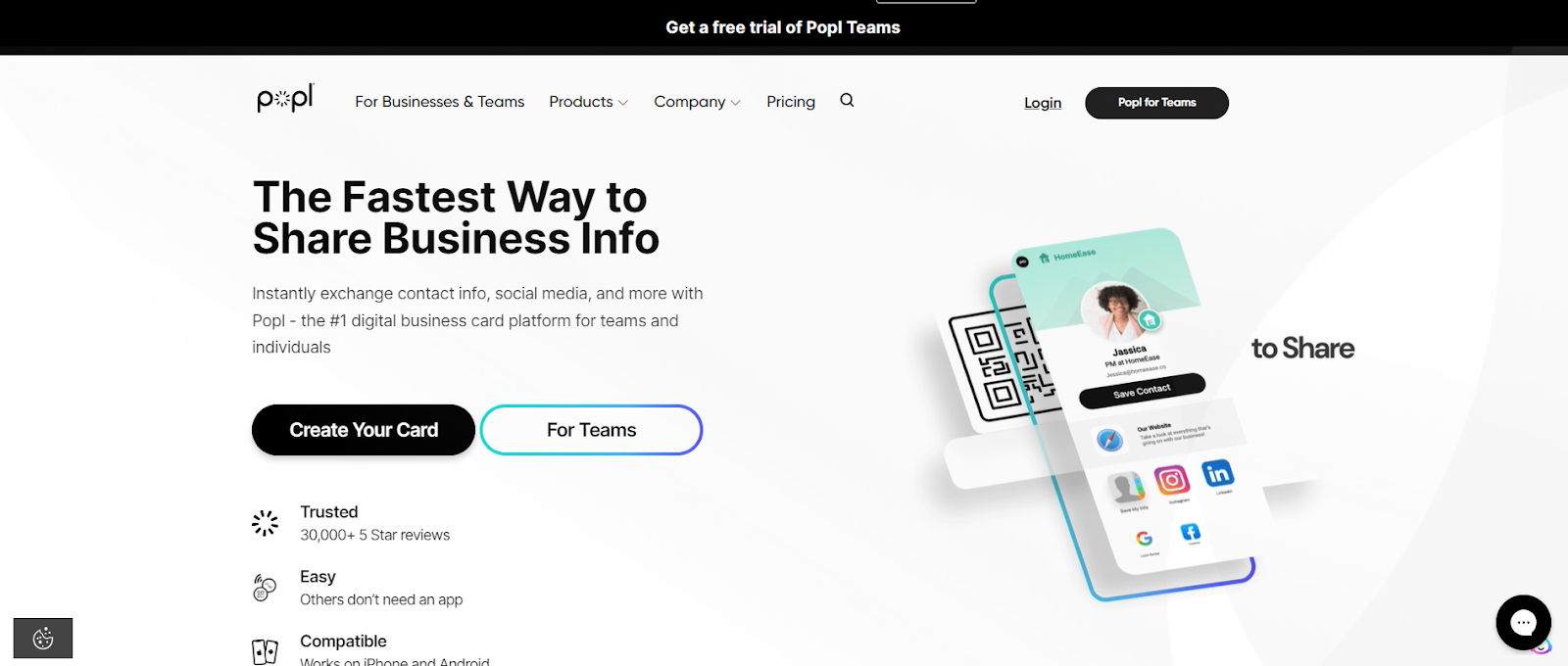The image size is (1568, 666).
Task: Click the Facebook icon on phone mockup
Action: [x=1190, y=532]
